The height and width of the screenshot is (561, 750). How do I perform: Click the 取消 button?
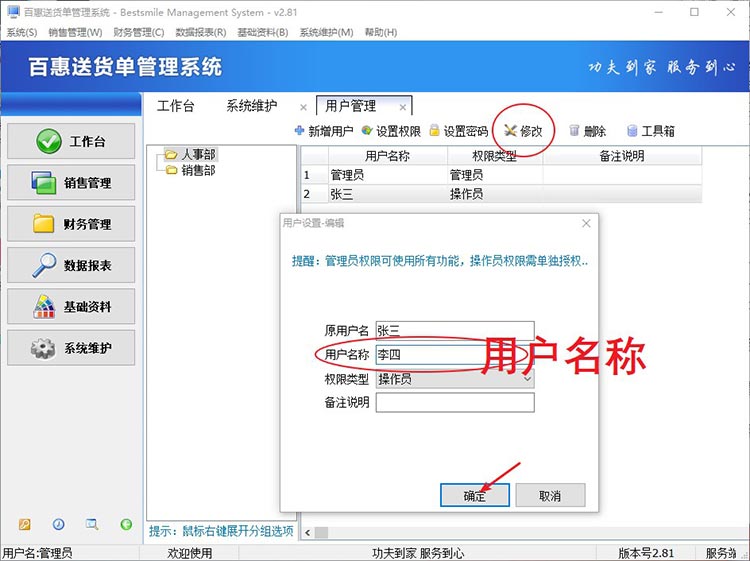[550, 495]
